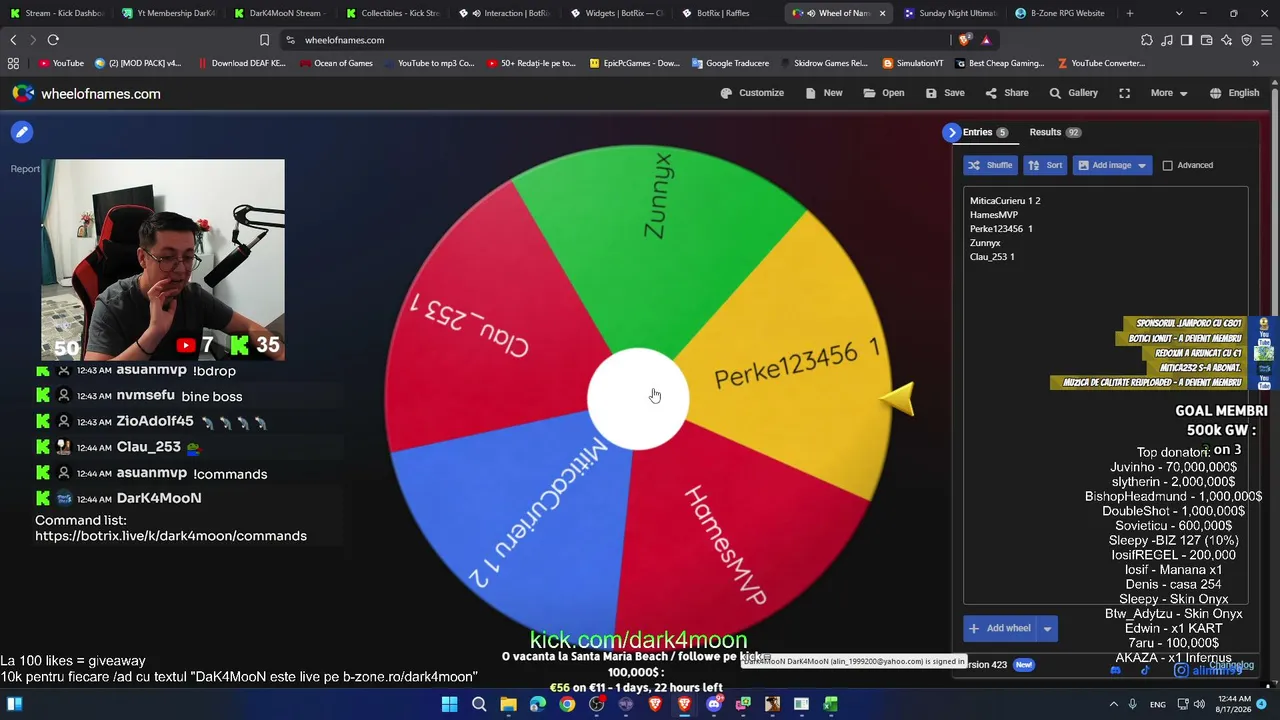Change language from English selector

(x=1234, y=93)
